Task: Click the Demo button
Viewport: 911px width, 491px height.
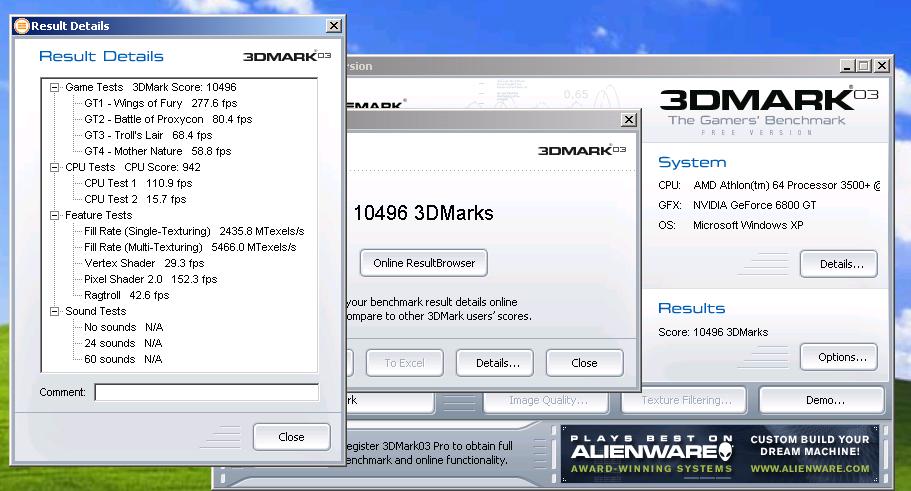Action: click(x=822, y=400)
